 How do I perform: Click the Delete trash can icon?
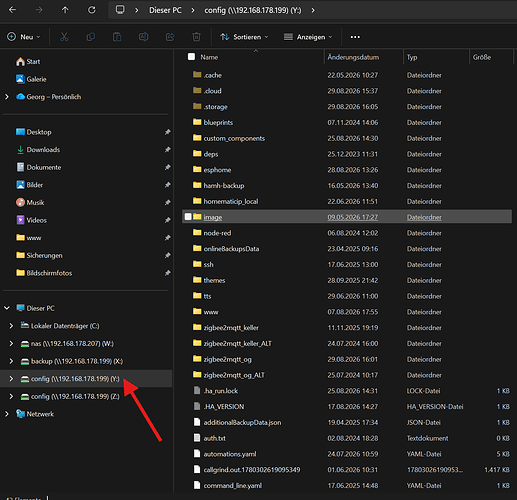coord(196,37)
